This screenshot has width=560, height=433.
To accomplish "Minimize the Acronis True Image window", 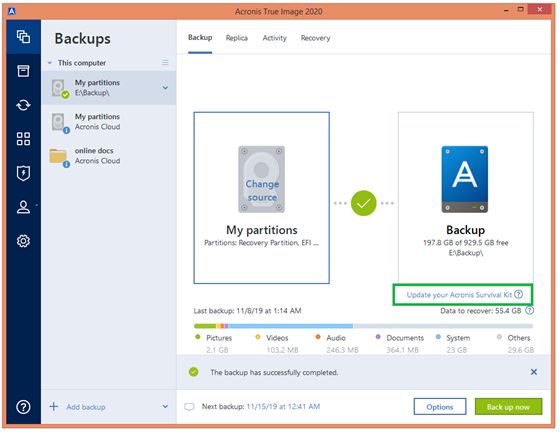I will 506,11.
